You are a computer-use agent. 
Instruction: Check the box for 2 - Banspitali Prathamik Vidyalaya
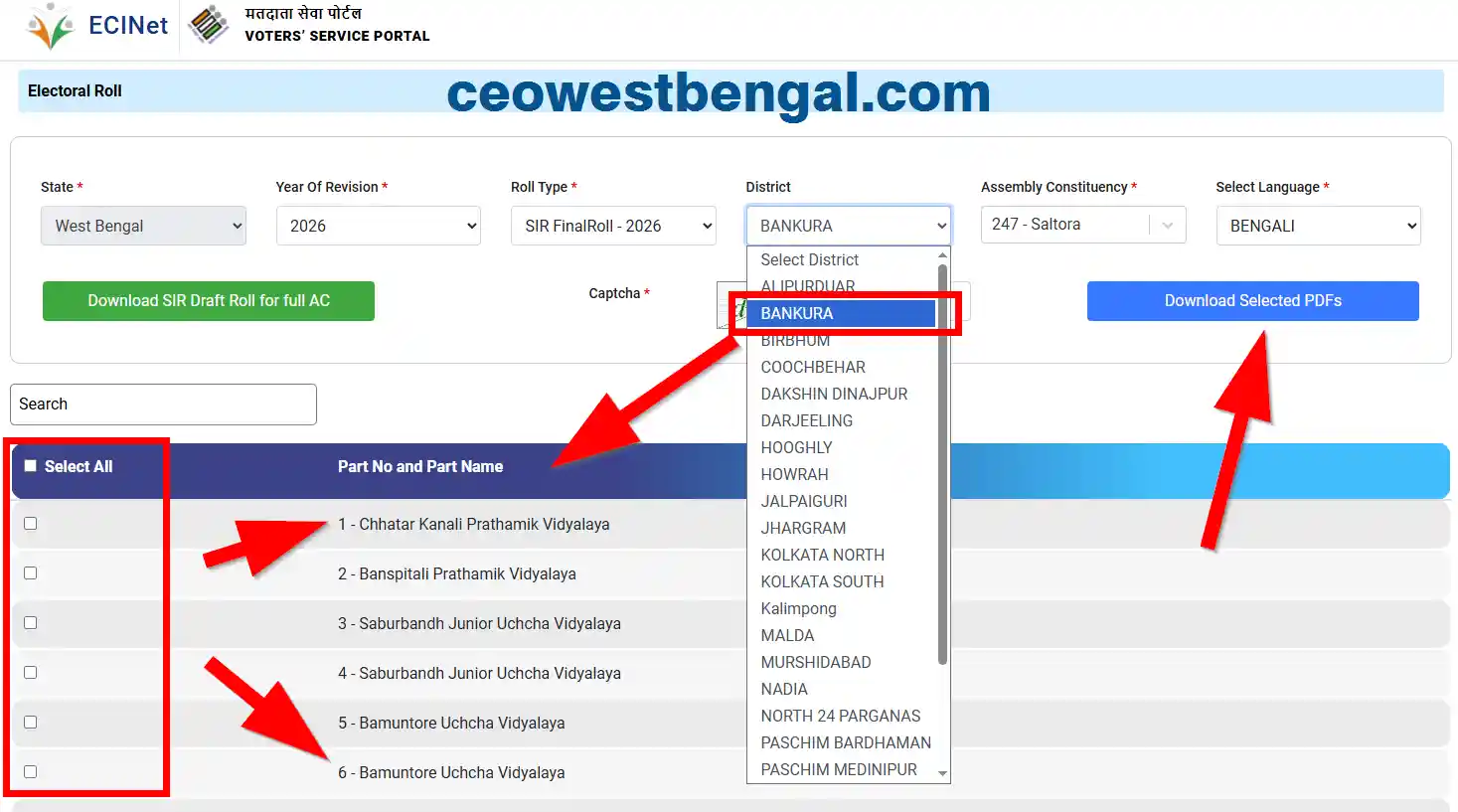[31, 573]
